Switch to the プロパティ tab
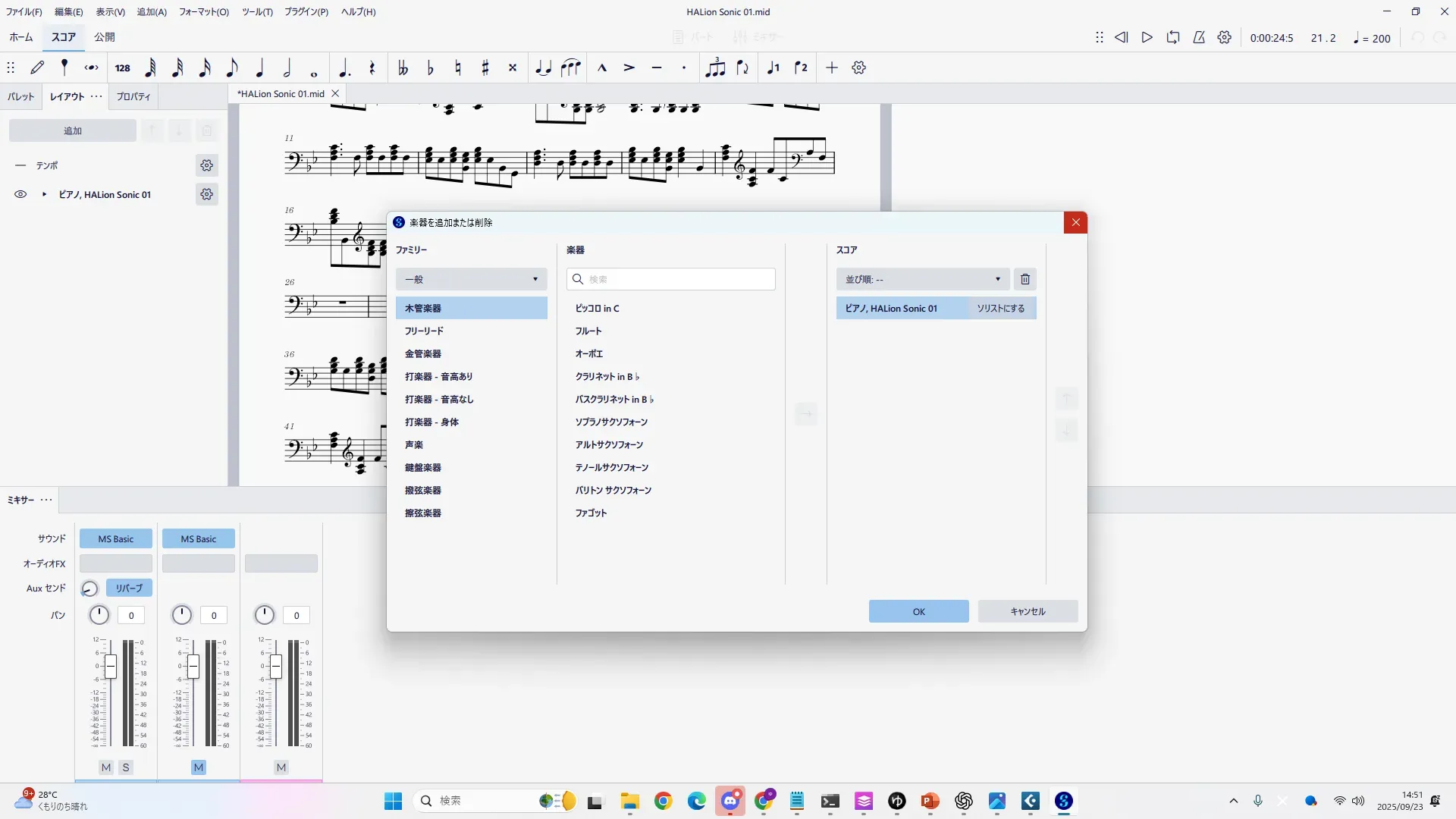This screenshot has width=1456, height=819. click(133, 96)
